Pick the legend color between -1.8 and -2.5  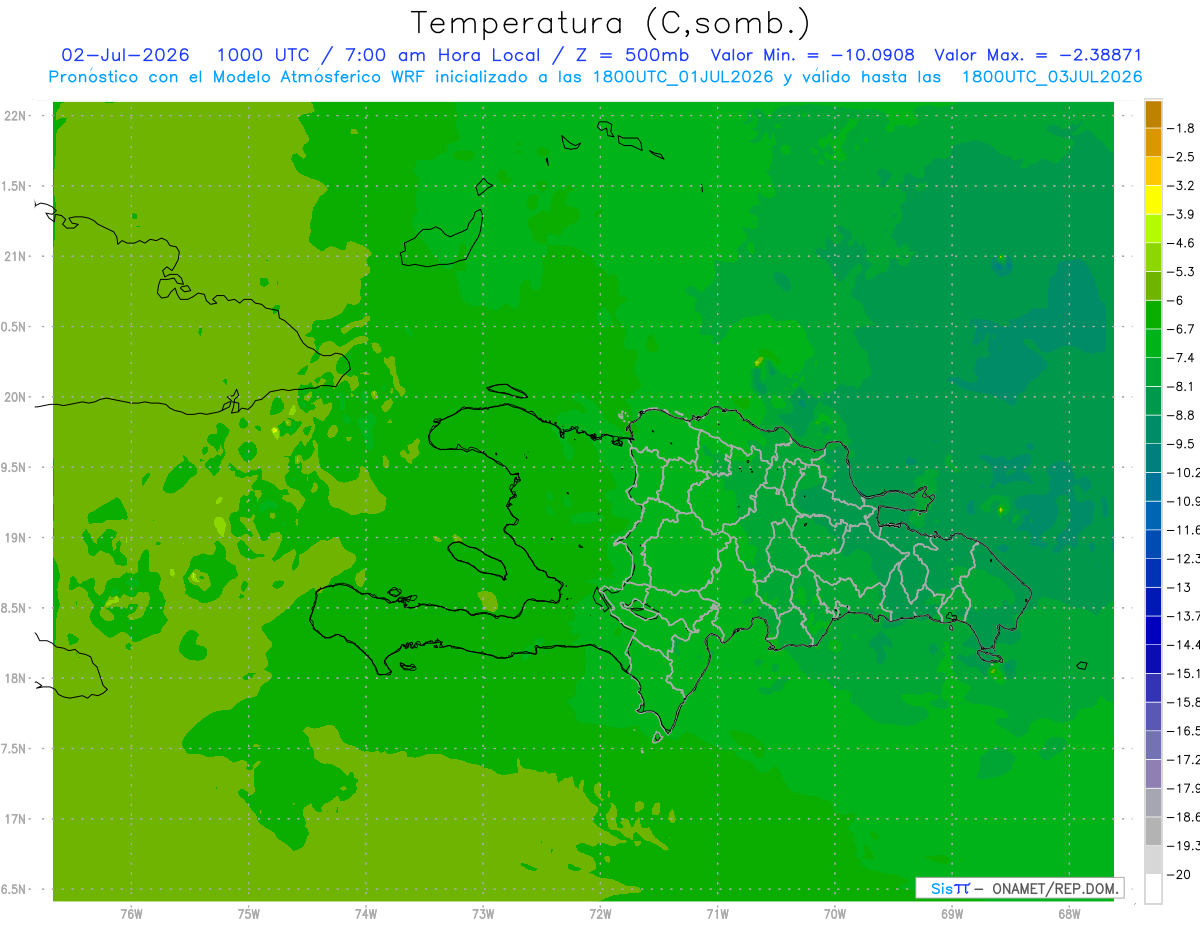[1153, 143]
